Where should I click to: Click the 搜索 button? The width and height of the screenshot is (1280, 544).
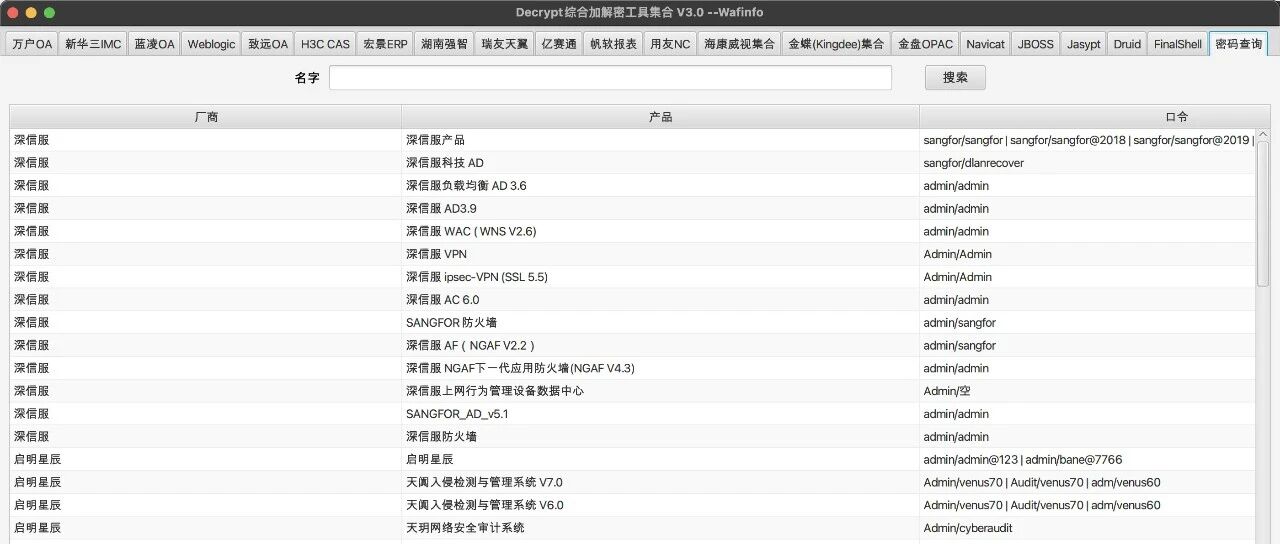pos(955,77)
